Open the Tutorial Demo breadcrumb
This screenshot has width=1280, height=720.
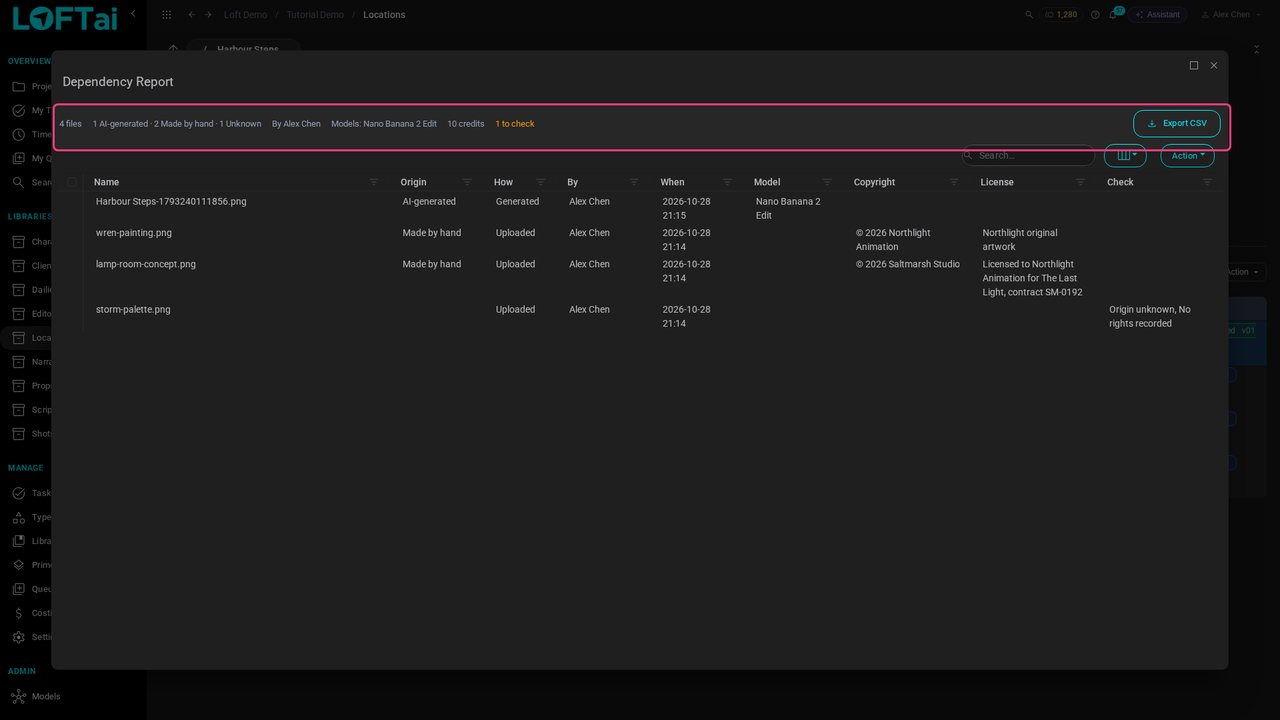pos(315,15)
